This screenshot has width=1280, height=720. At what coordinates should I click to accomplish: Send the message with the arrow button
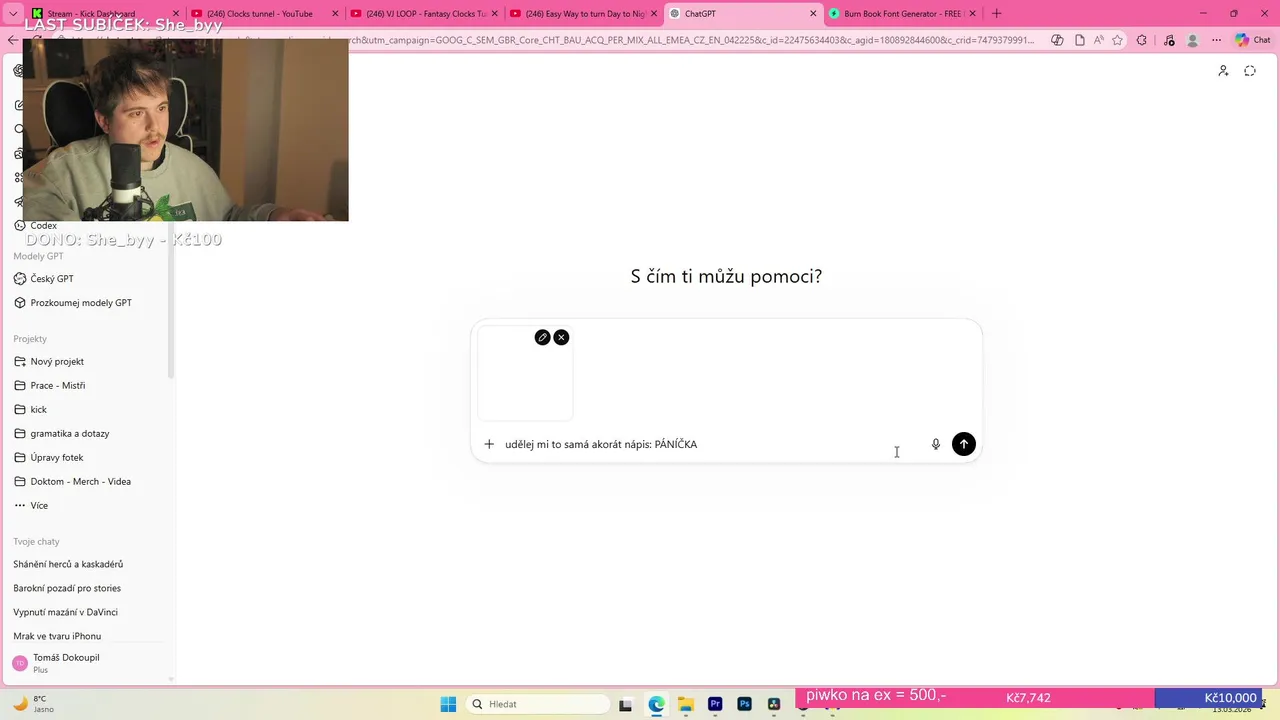click(964, 444)
